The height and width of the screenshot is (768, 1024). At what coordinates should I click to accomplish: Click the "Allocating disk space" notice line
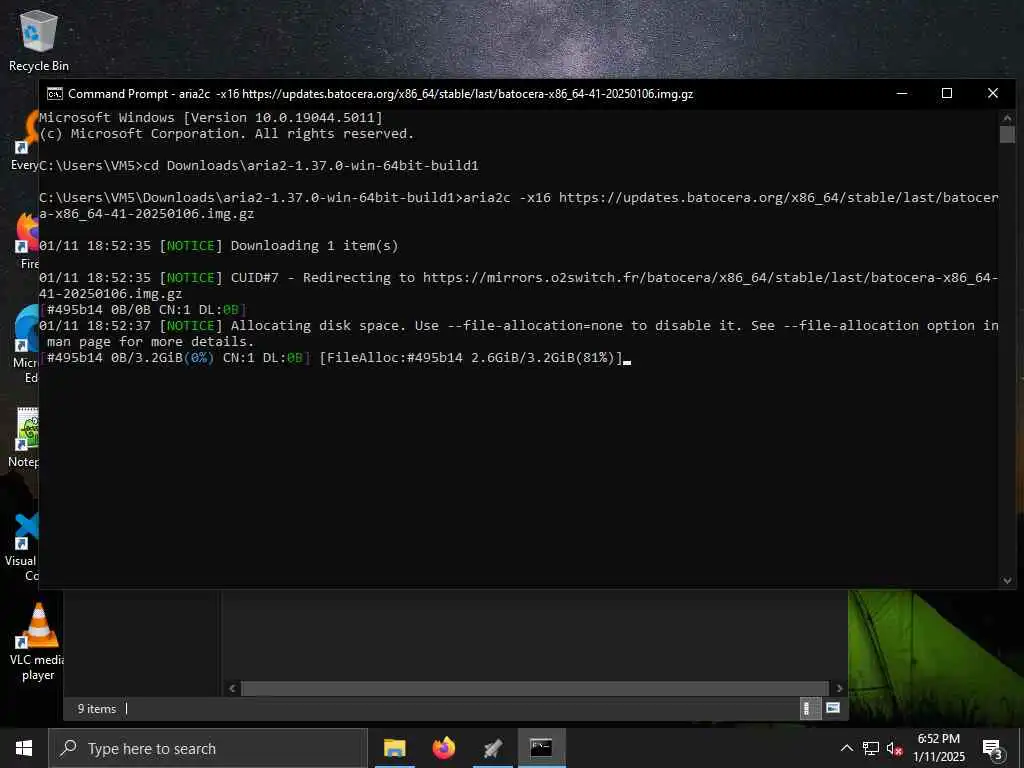(x=519, y=333)
